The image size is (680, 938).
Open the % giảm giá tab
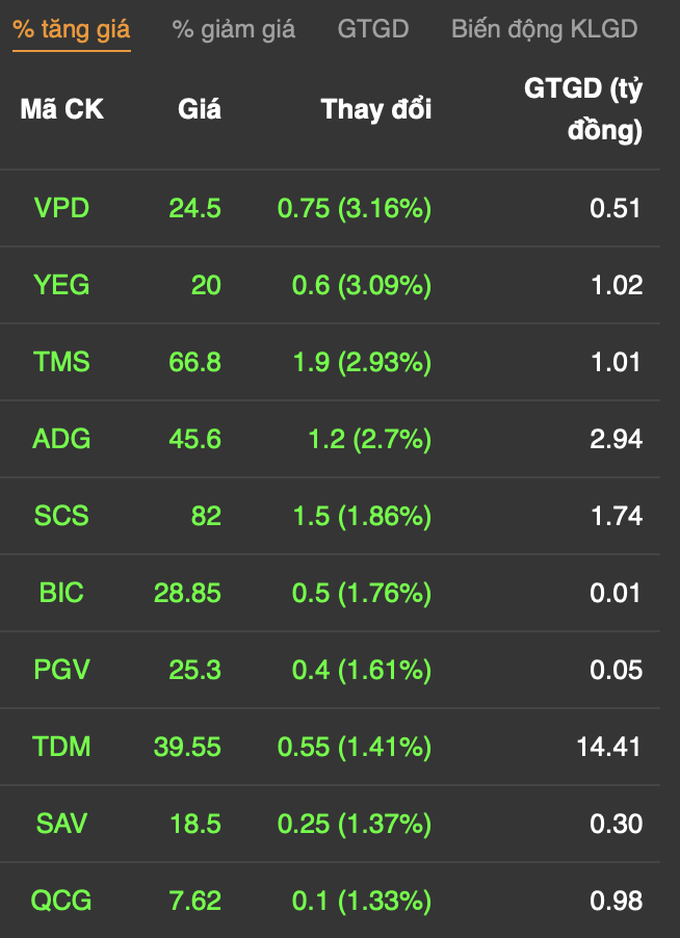coord(233,29)
